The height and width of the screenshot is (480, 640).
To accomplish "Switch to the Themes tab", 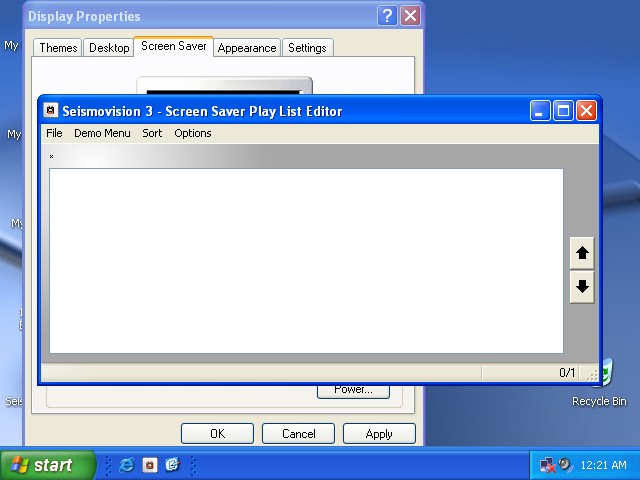I will pos(58,48).
